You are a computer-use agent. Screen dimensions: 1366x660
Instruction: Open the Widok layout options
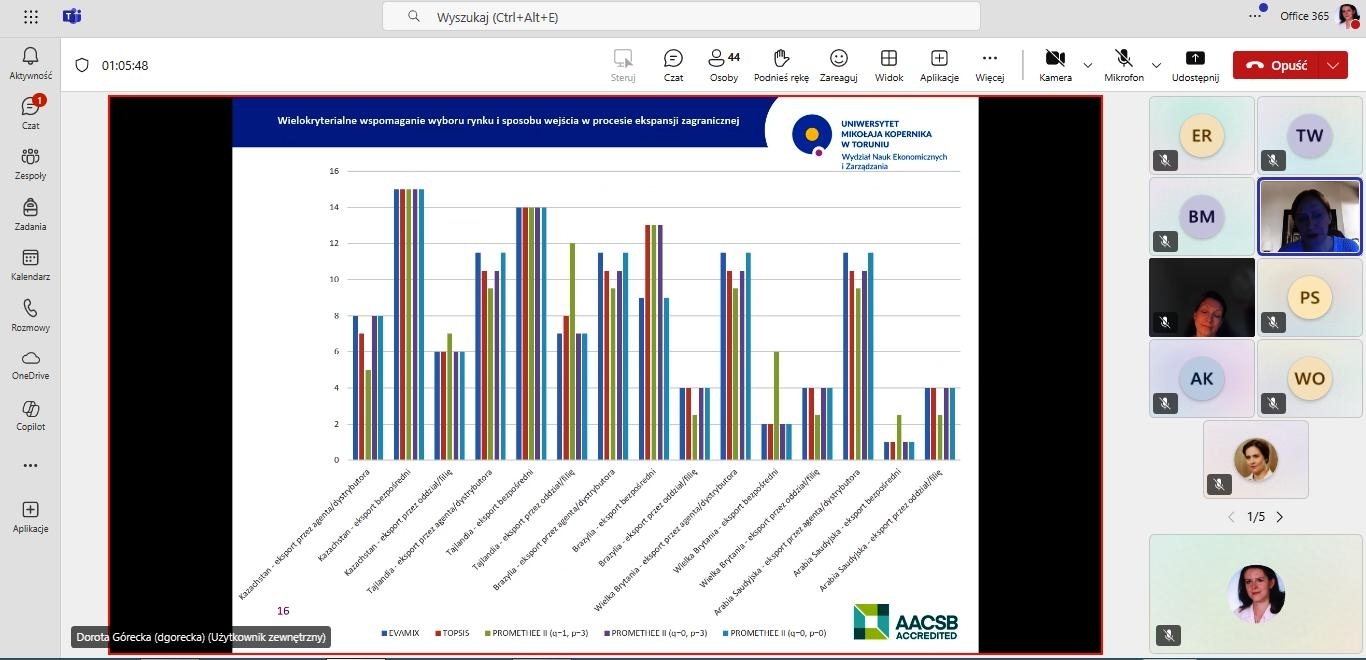coord(888,65)
